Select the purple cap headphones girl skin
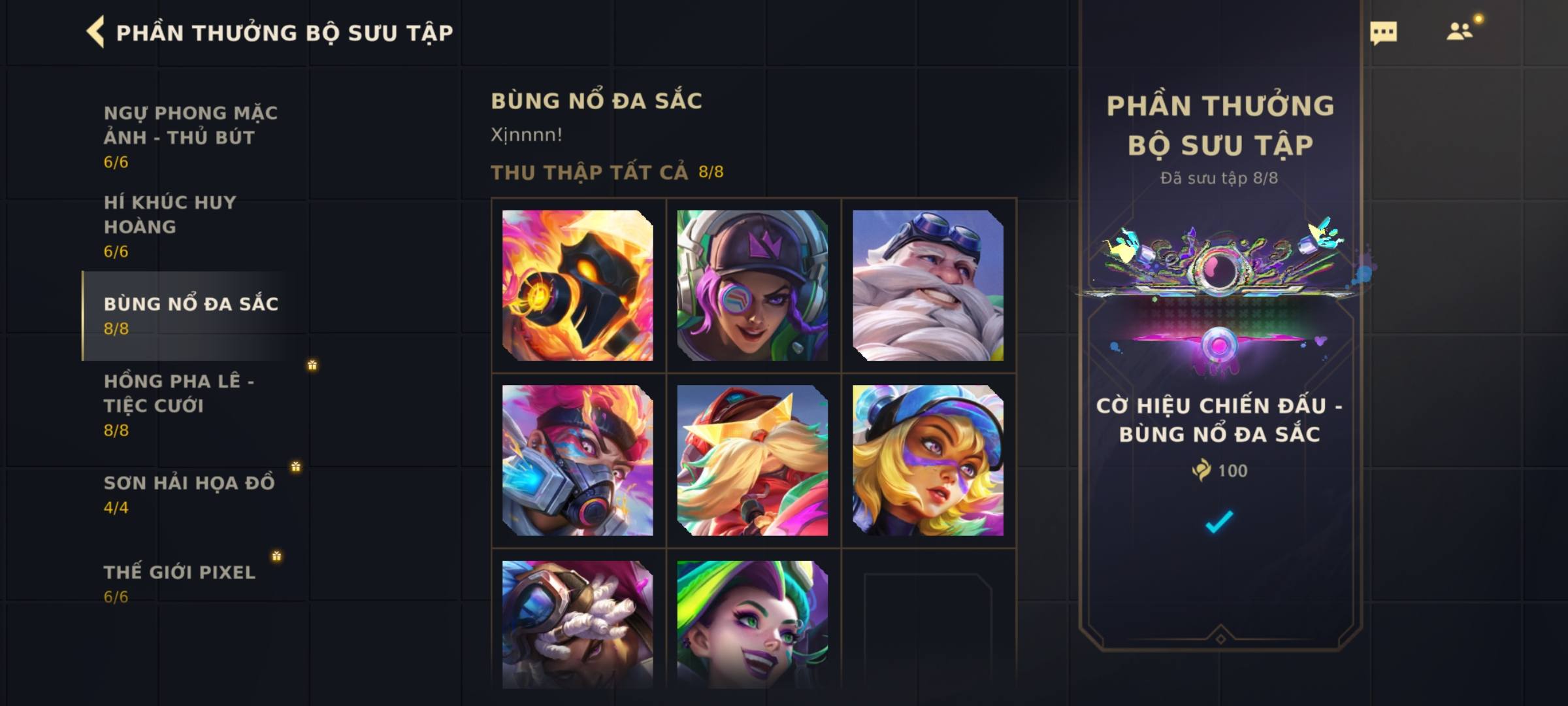This screenshot has width=1568, height=706. [753, 285]
